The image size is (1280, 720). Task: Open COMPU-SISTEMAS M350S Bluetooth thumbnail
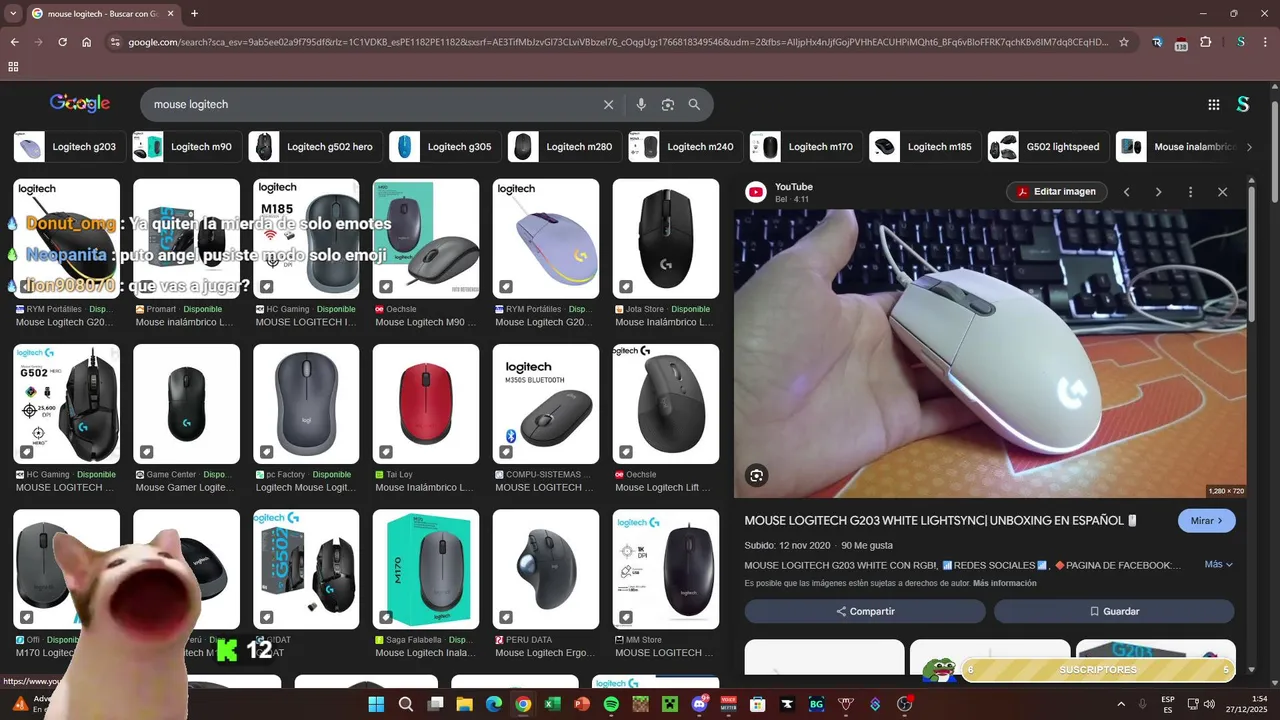point(546,404)
